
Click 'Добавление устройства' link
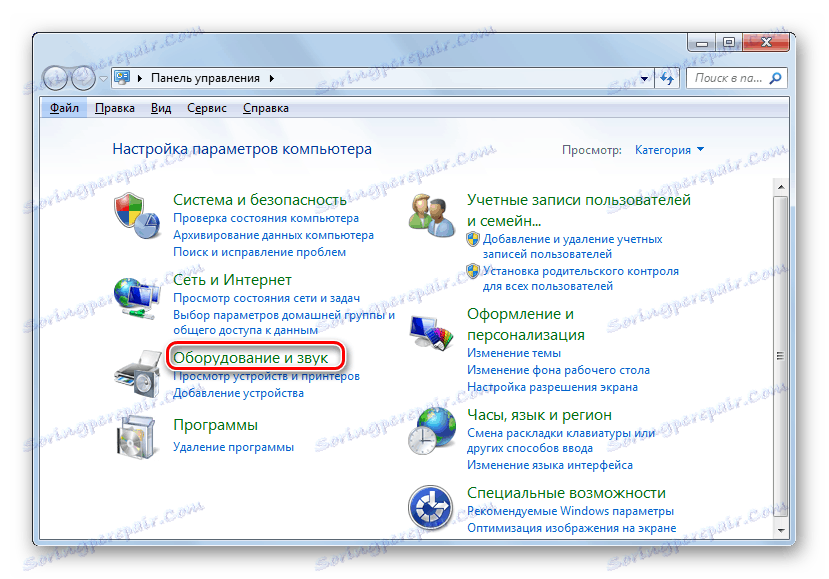[x=238, y=393]
